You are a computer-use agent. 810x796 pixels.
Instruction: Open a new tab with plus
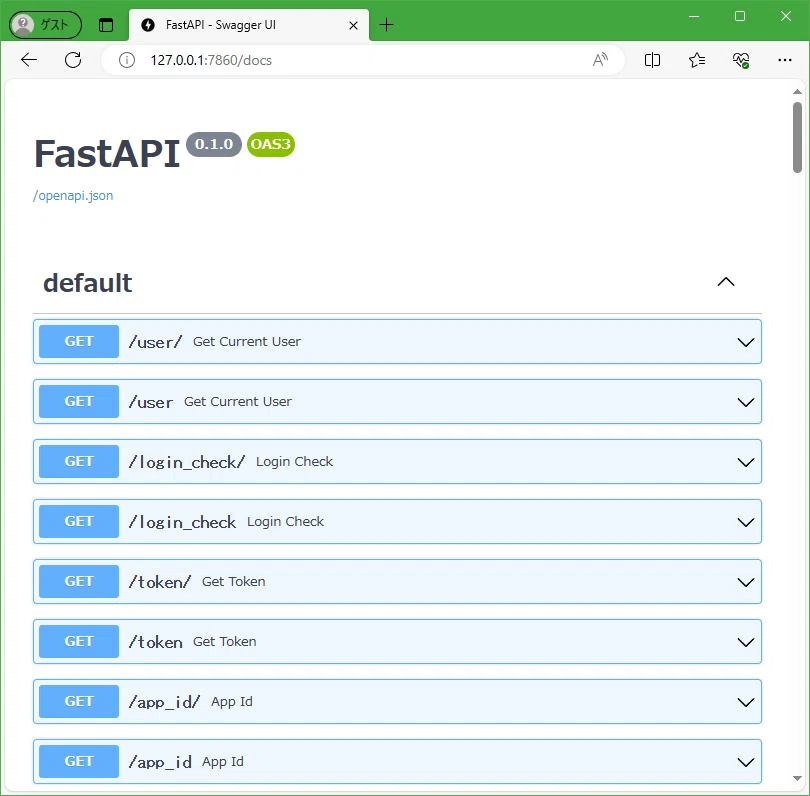pos(386,25)
